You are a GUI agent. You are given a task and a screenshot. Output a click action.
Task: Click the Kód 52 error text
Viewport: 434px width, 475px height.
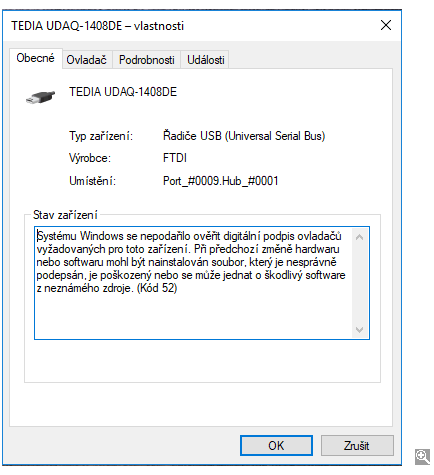157,288
